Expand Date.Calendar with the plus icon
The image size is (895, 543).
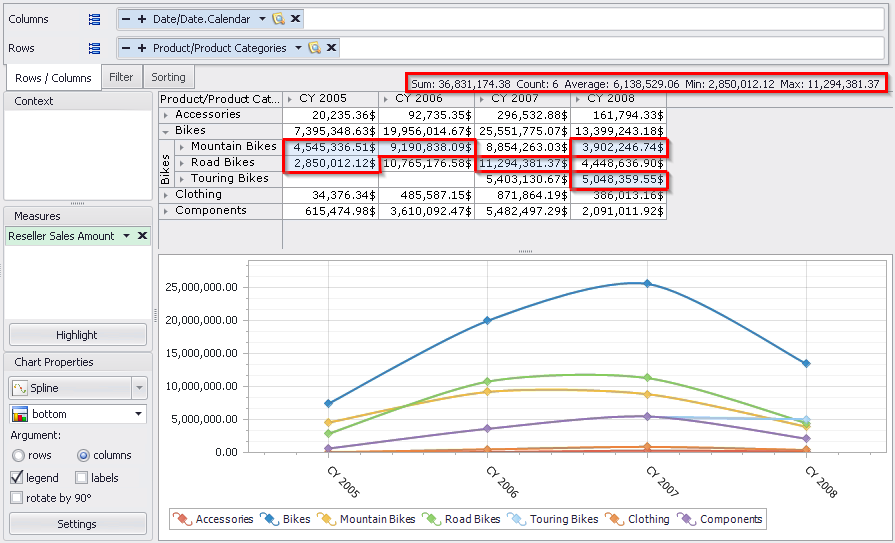[142, 19]
